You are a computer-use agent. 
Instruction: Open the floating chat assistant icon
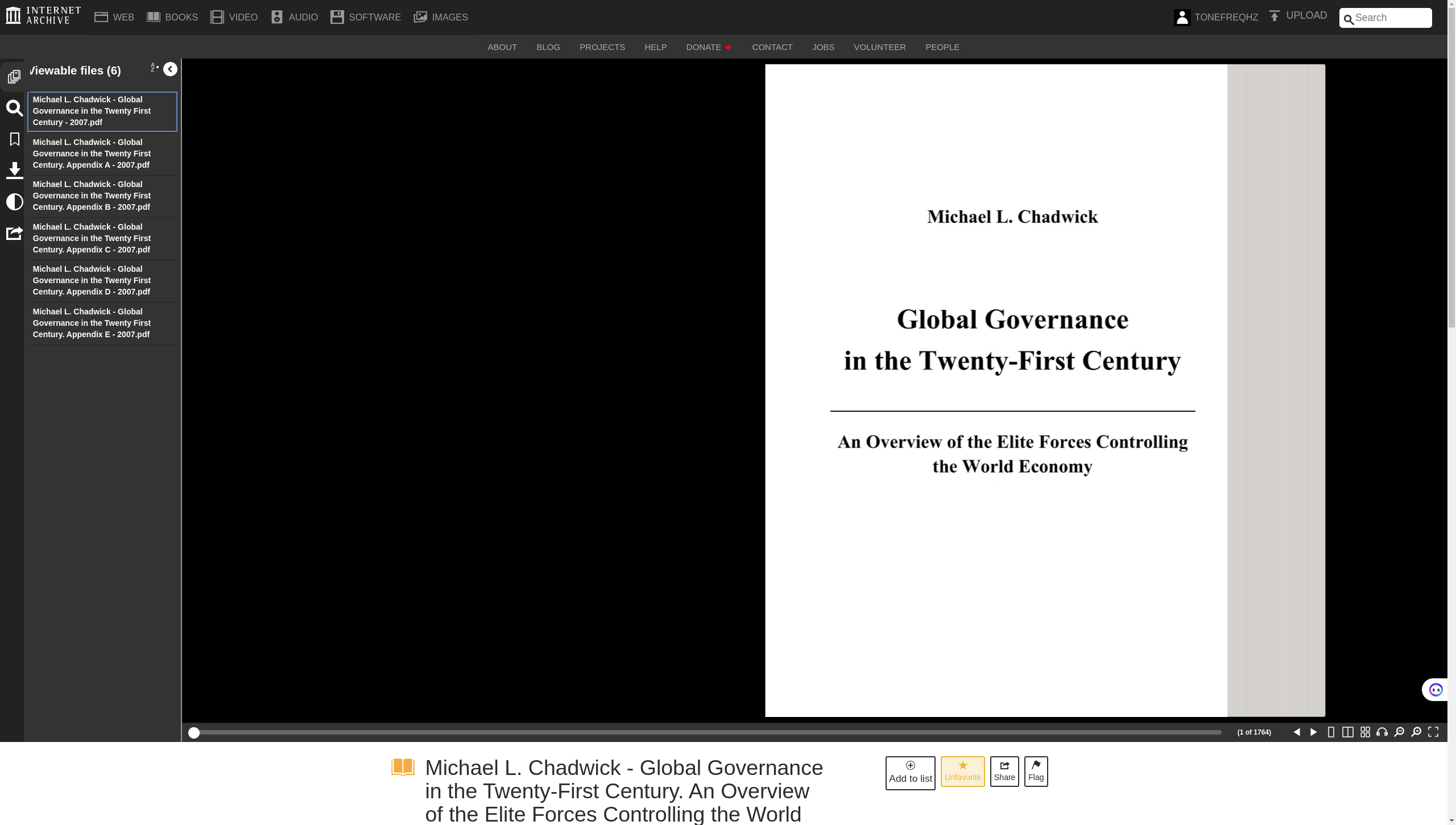(1436, 690)
